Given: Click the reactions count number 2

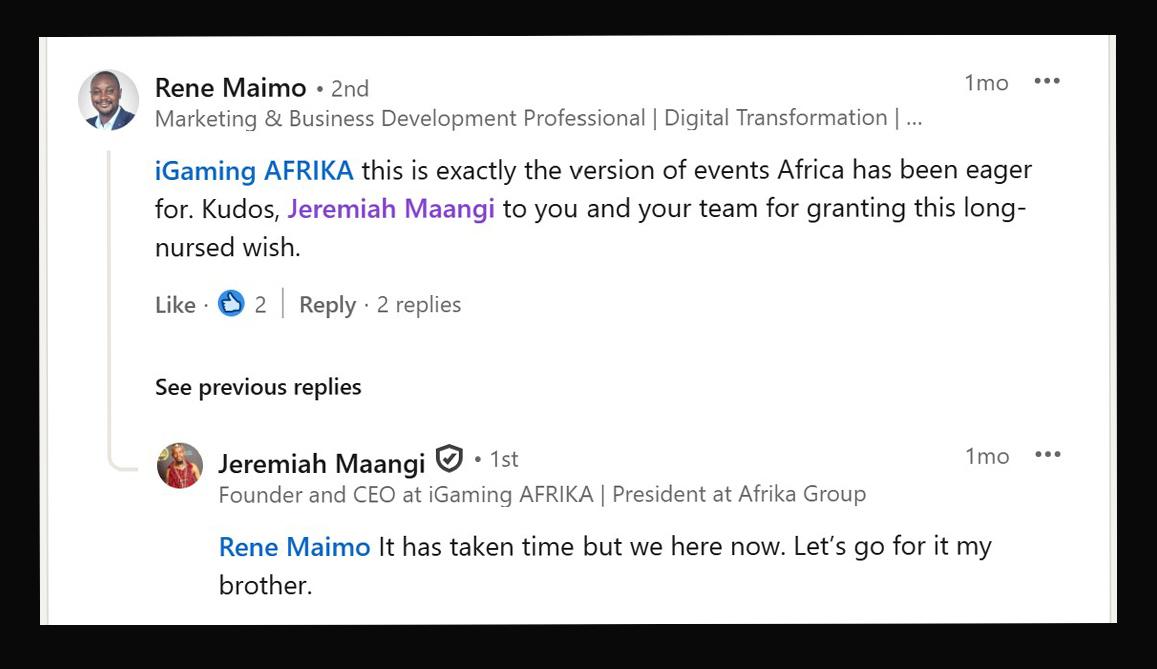Looking at the screenshot, I should (260, 305).
